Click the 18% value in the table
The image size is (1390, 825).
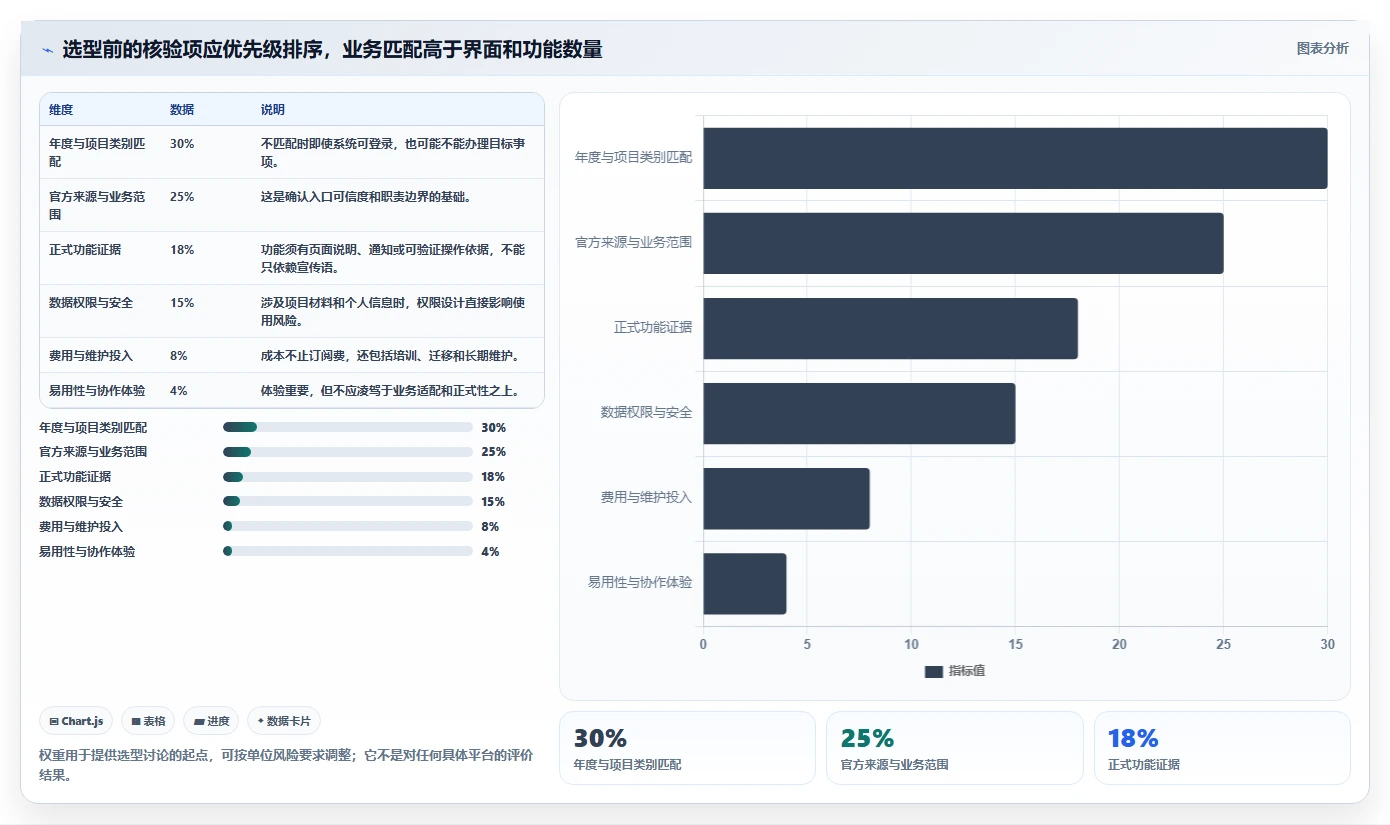pyautogui.click(x=182, y=250)
